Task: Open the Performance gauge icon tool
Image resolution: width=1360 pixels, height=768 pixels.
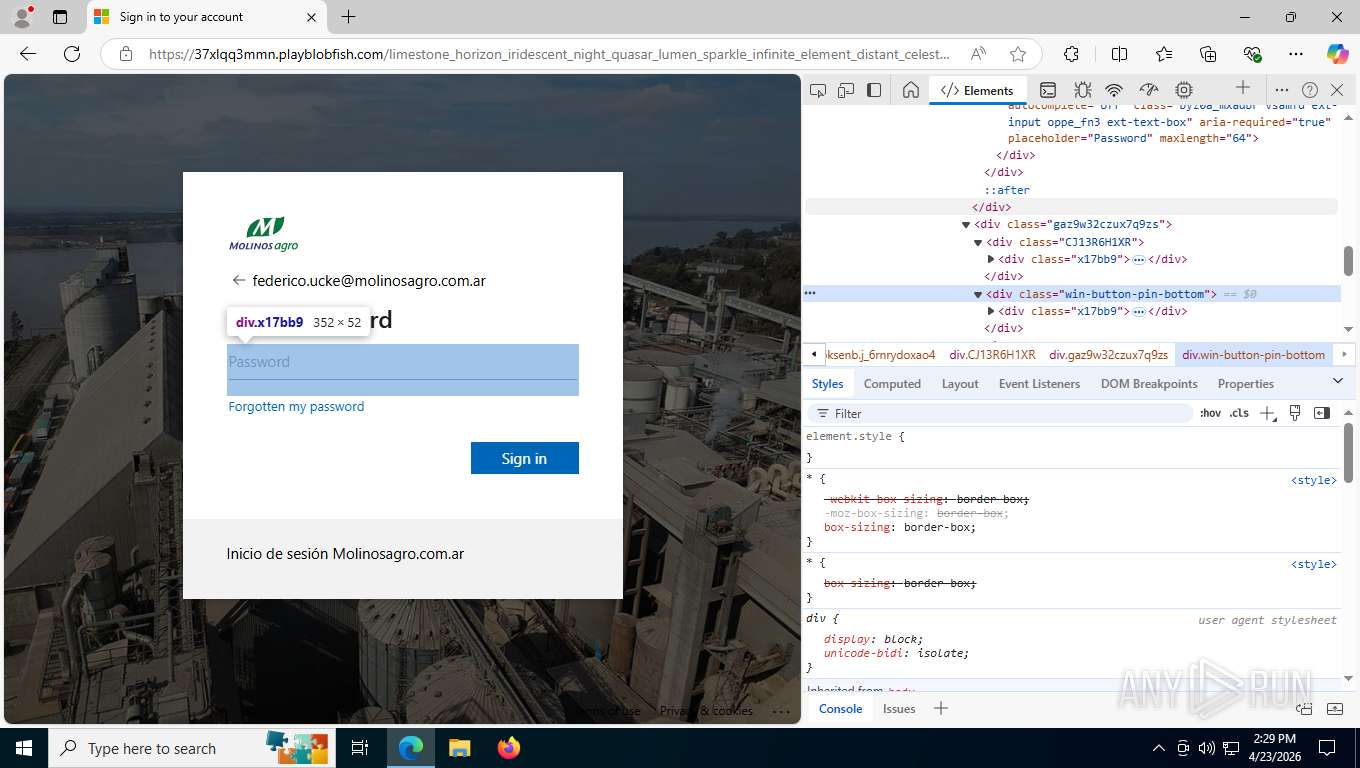Action: [1149, 90]
